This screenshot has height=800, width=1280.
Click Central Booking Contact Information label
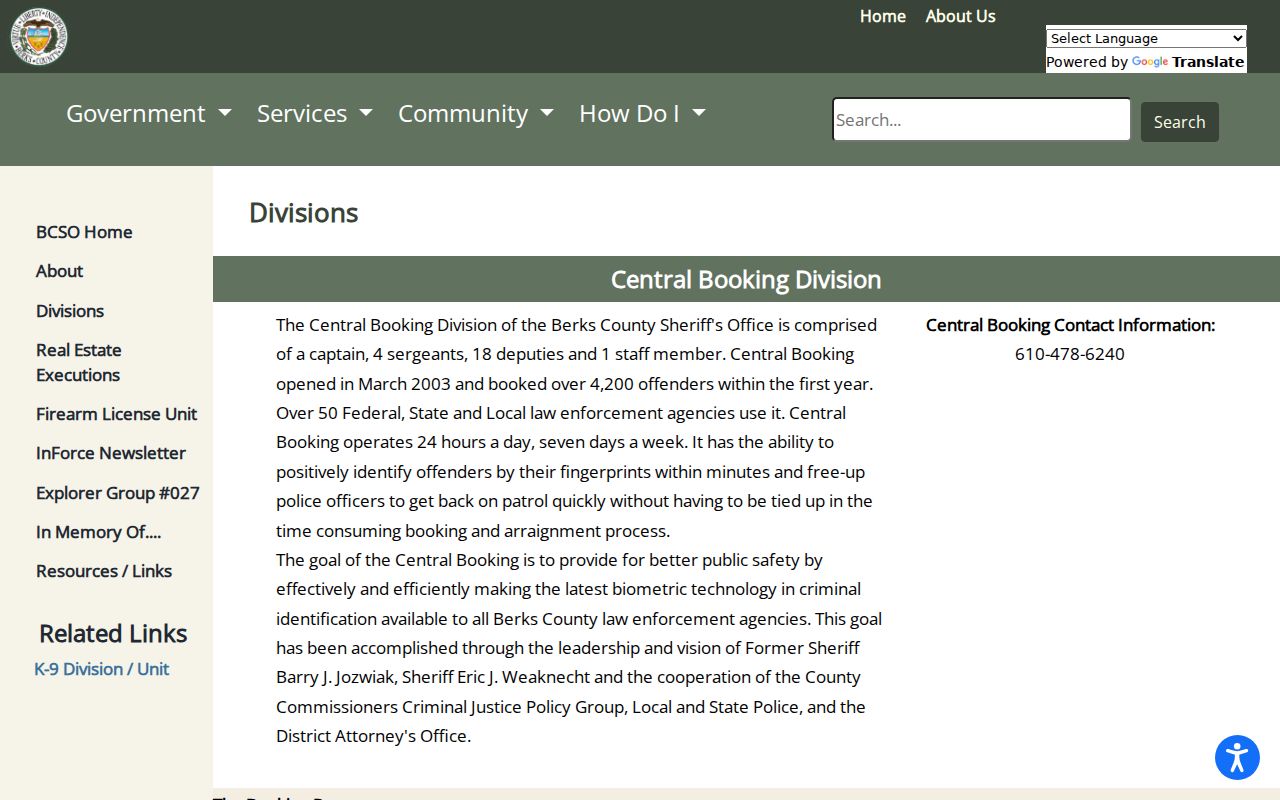click(1070, 325)
